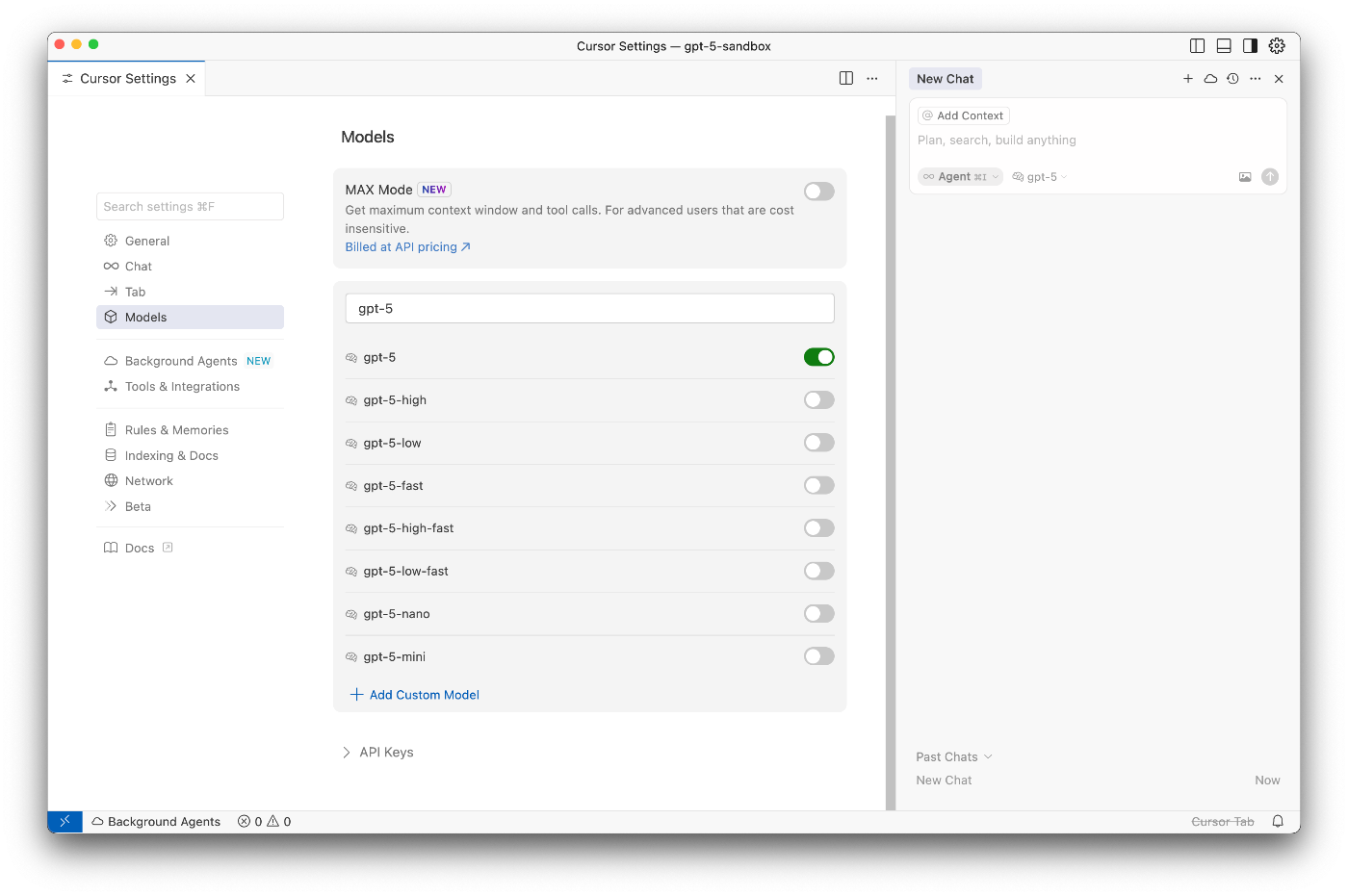This screenshot has width=1348, height=896.
Task: Open background agent cloud icon in chat header
Action: click(x=1210, y=79)
